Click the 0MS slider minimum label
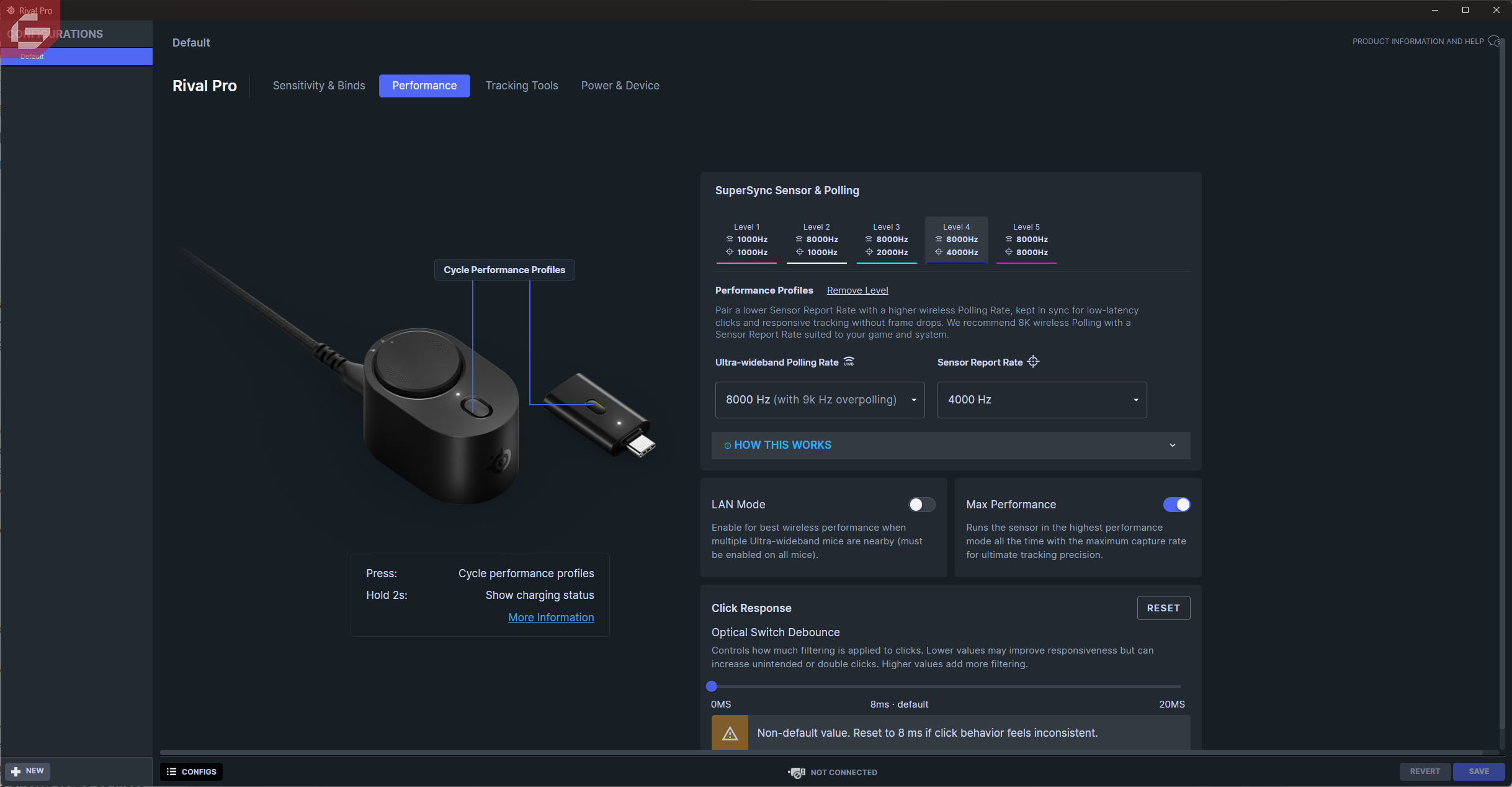This screenshot has width=1512, height=787. click(721, 704)
